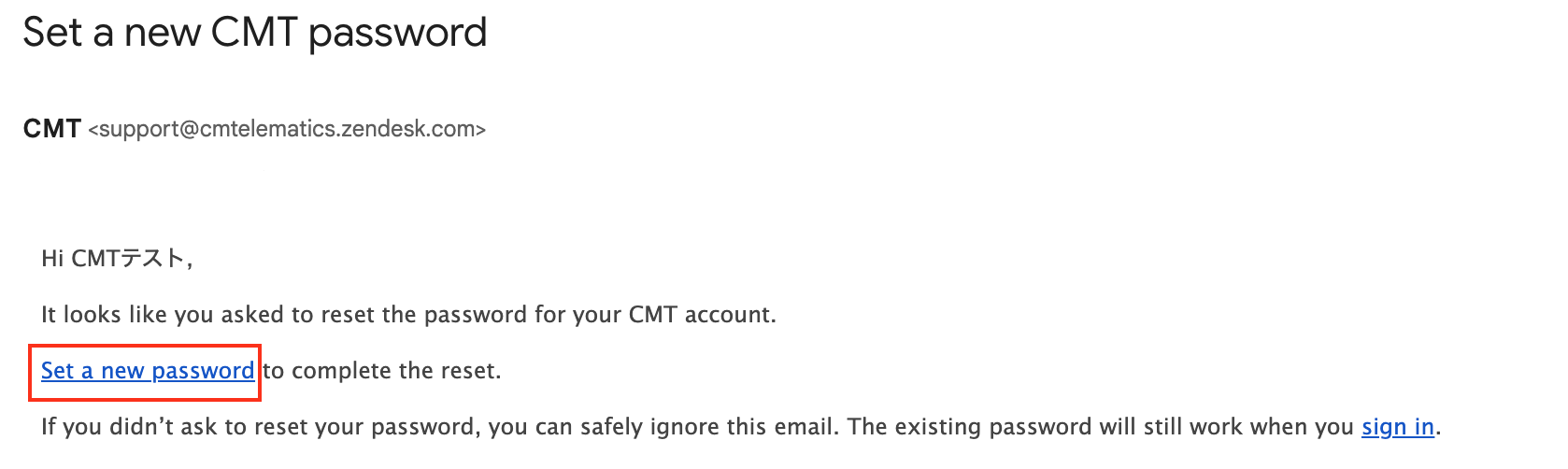The height and width of the screenshot is (469, 1568).
Task: Click the bold sender name "CMT"
Action: (x=51, y=129)
